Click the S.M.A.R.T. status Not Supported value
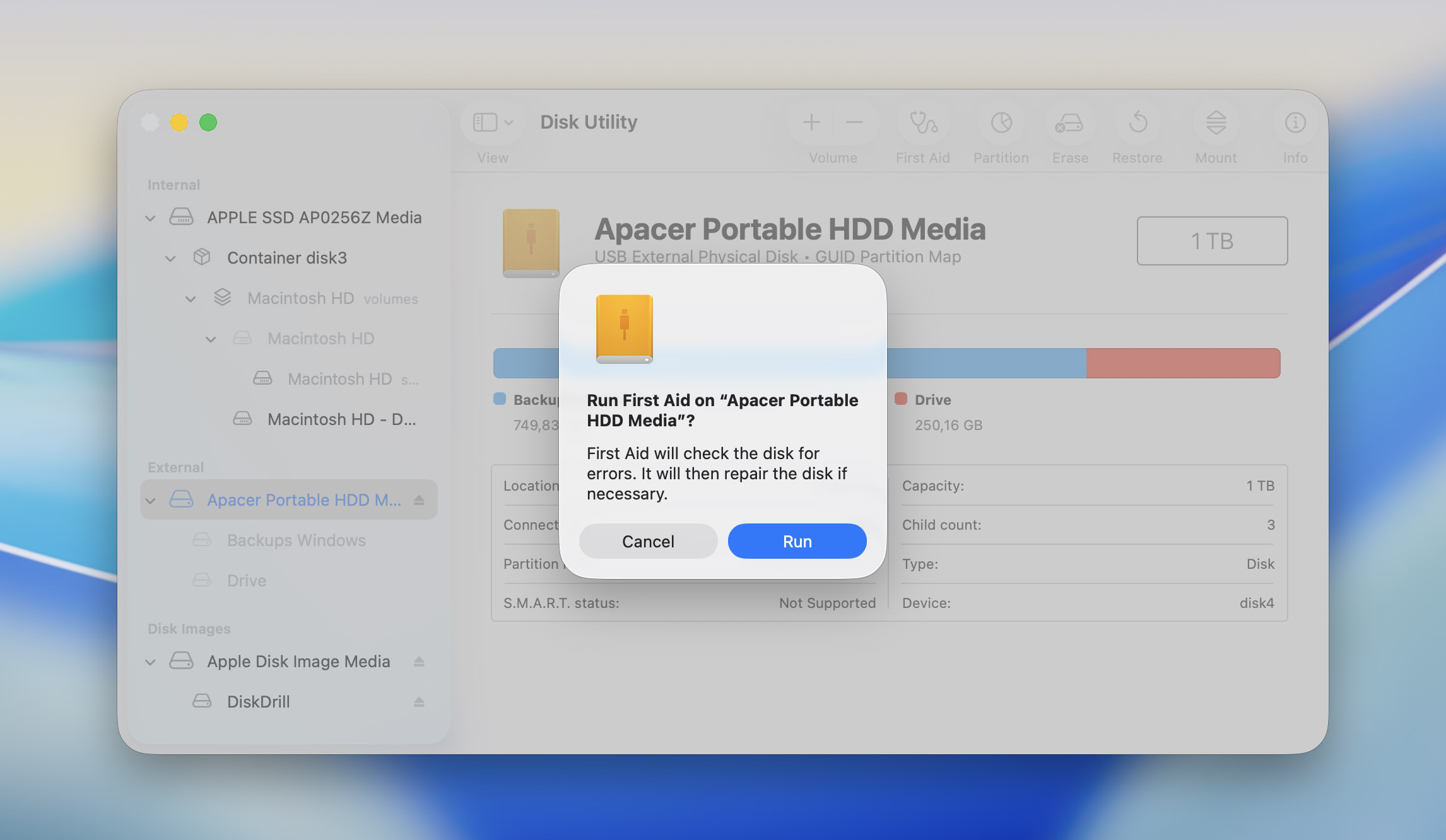Image resolution: width=1446 pixels, height=840 pixels. (827, 603)
